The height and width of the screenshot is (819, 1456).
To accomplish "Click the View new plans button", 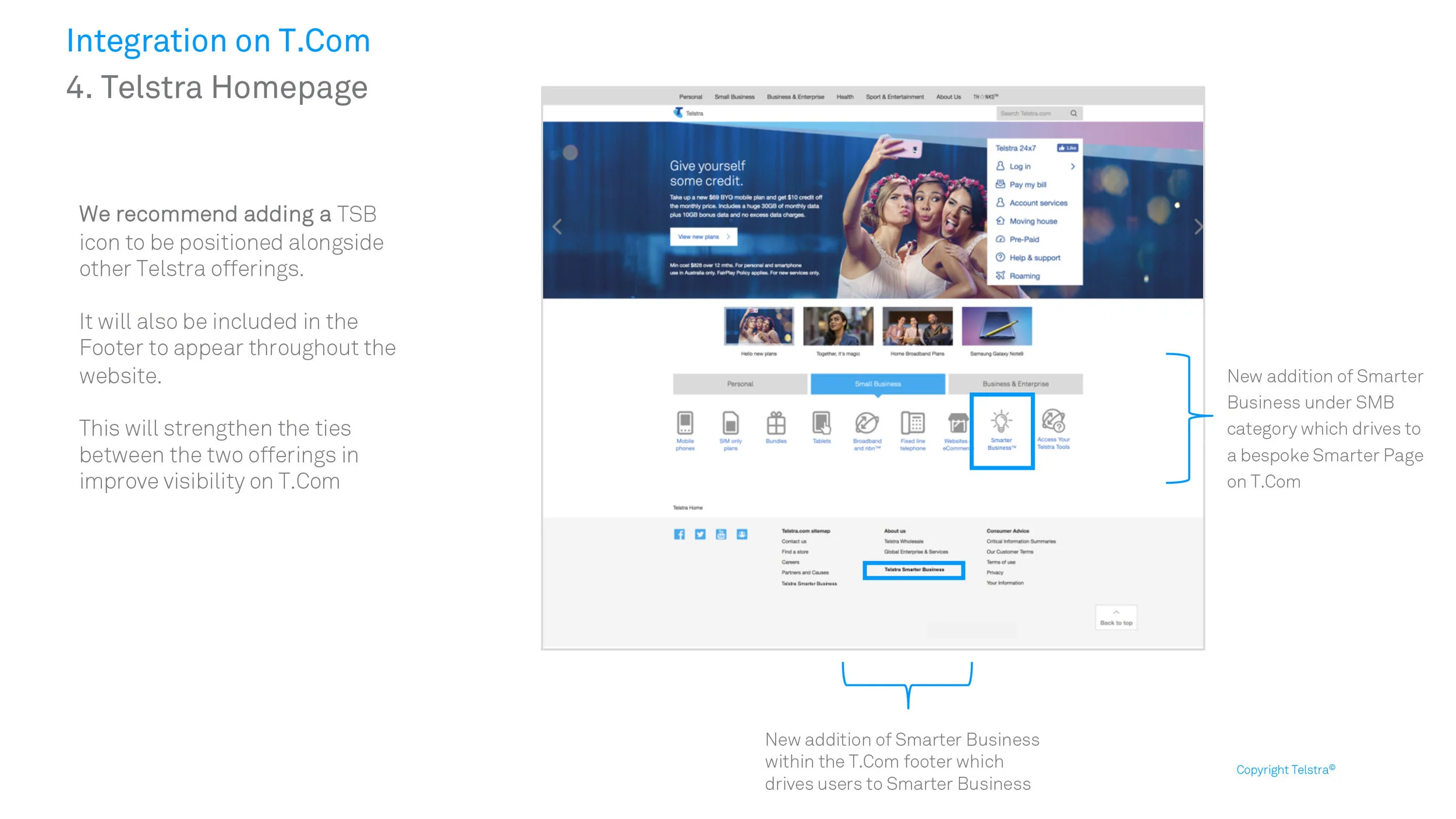I will (703, 237).
